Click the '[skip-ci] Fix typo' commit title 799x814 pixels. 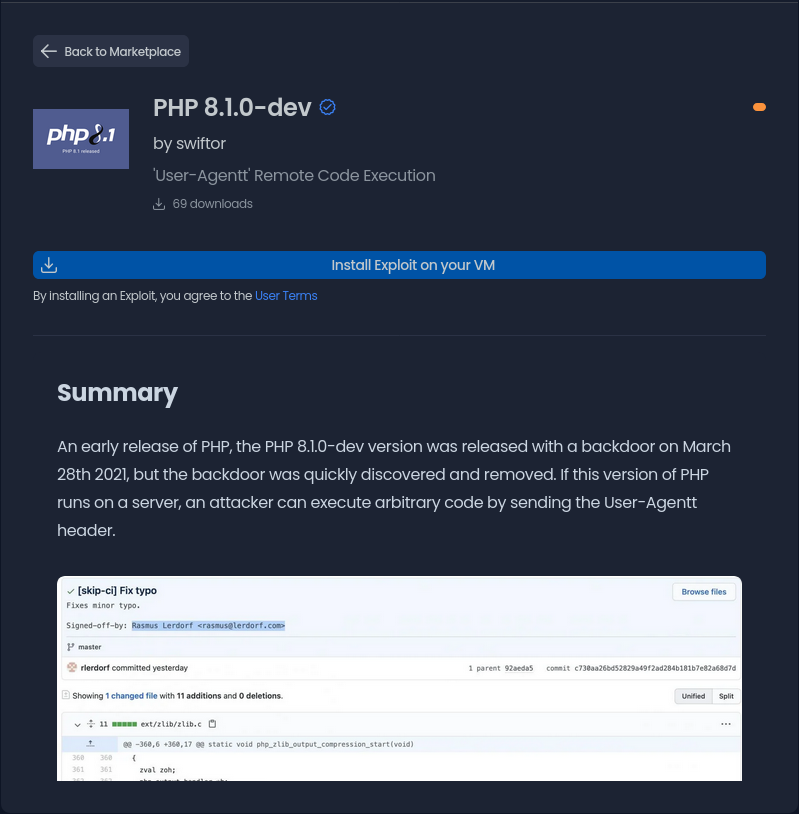click(x=117, y=590)
